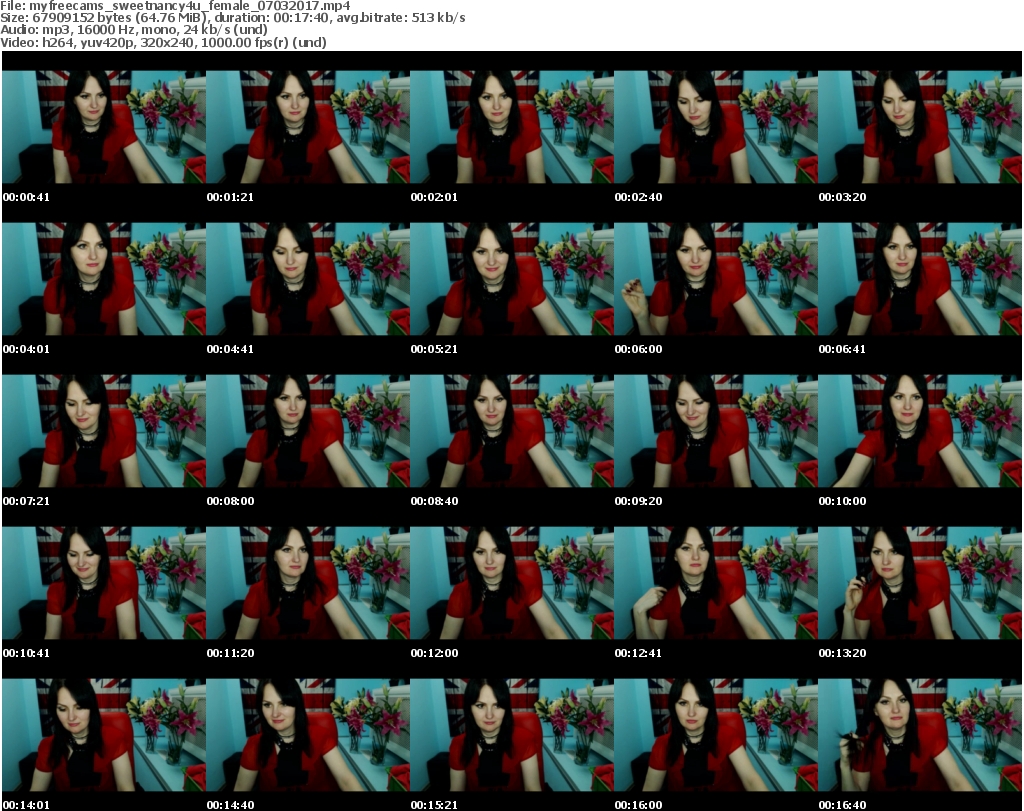Choose the video frame at 00:12:41
Image resolution: width=1024 pixels, height=811 pixels.
[716, 583]
